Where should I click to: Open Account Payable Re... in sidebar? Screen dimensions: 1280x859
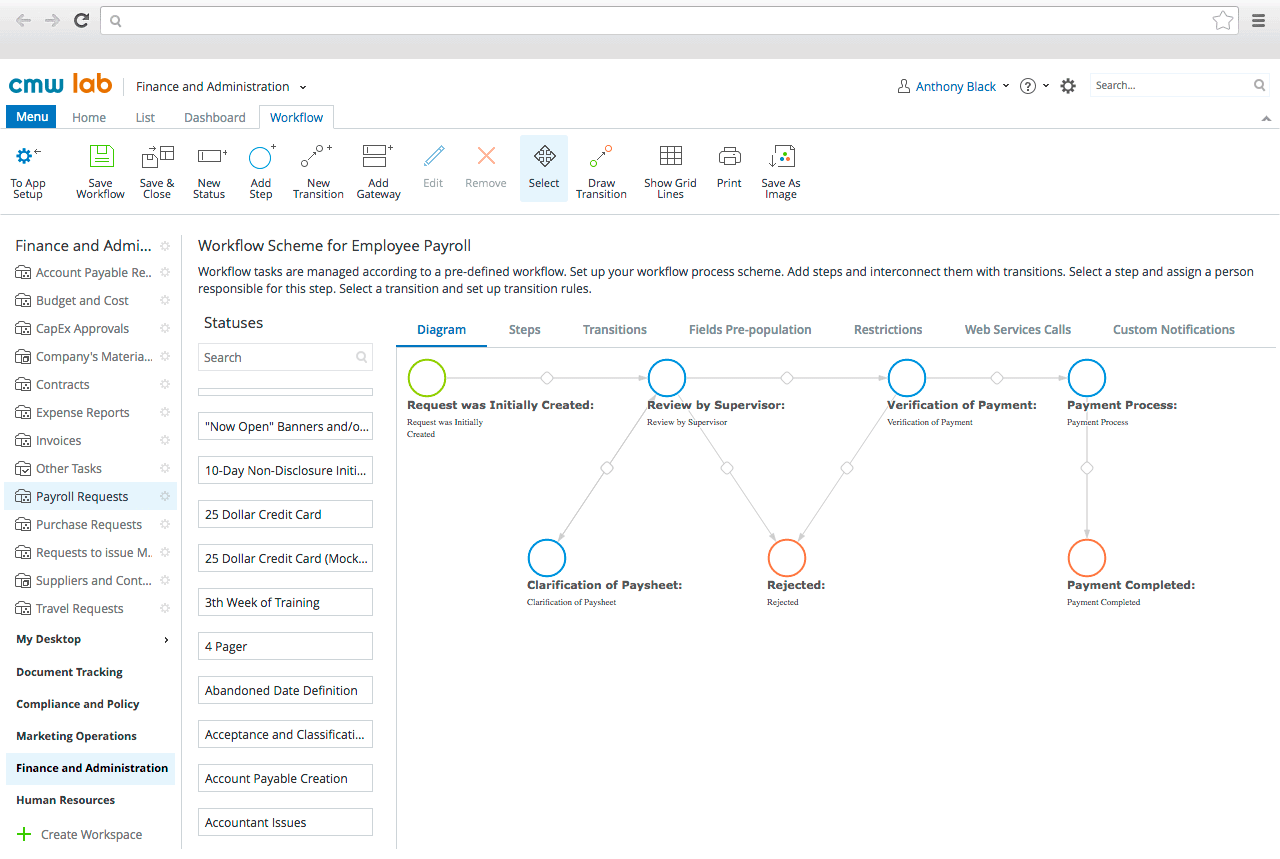point(94,273)
